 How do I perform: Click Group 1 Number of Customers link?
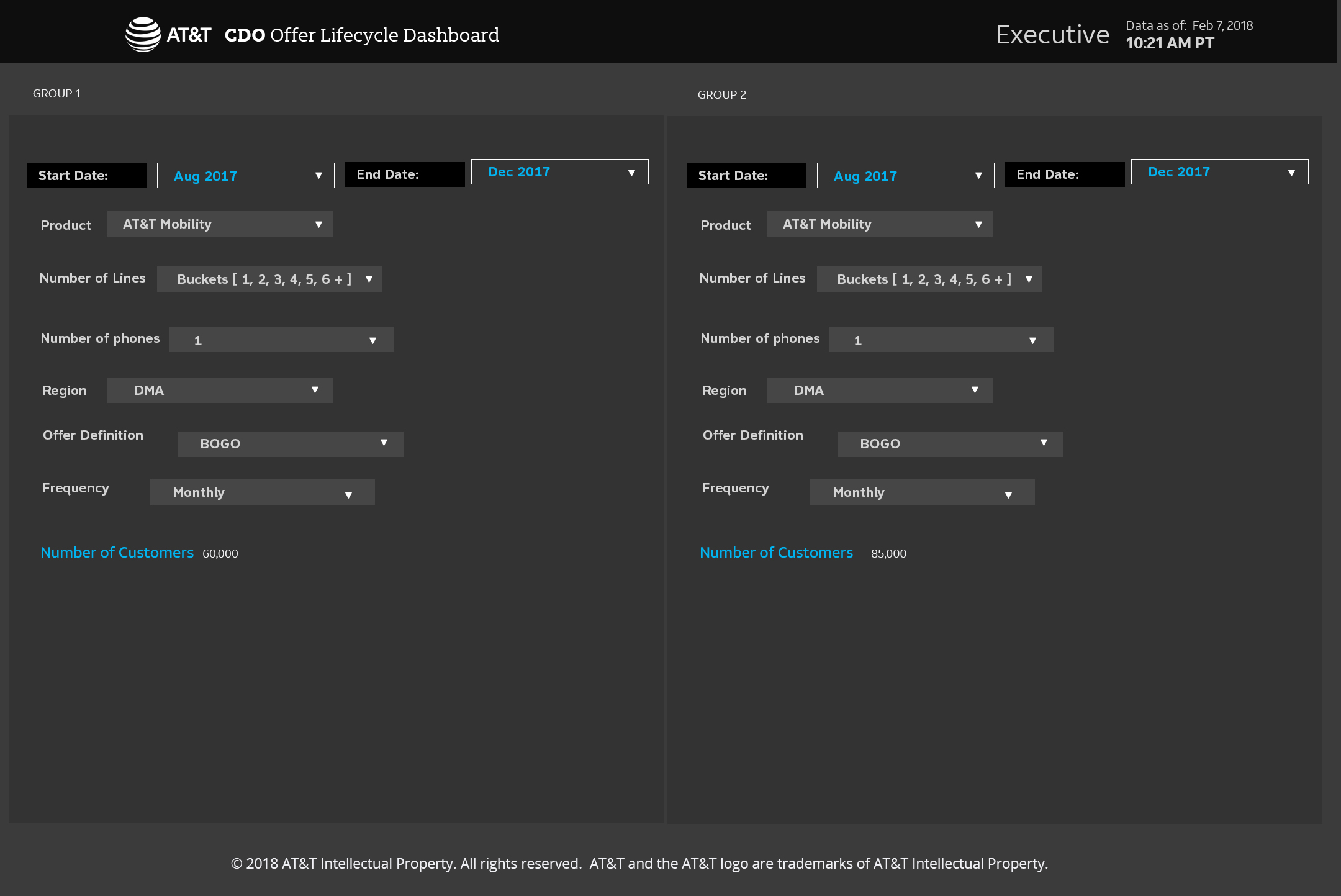[x=117, y=553]
